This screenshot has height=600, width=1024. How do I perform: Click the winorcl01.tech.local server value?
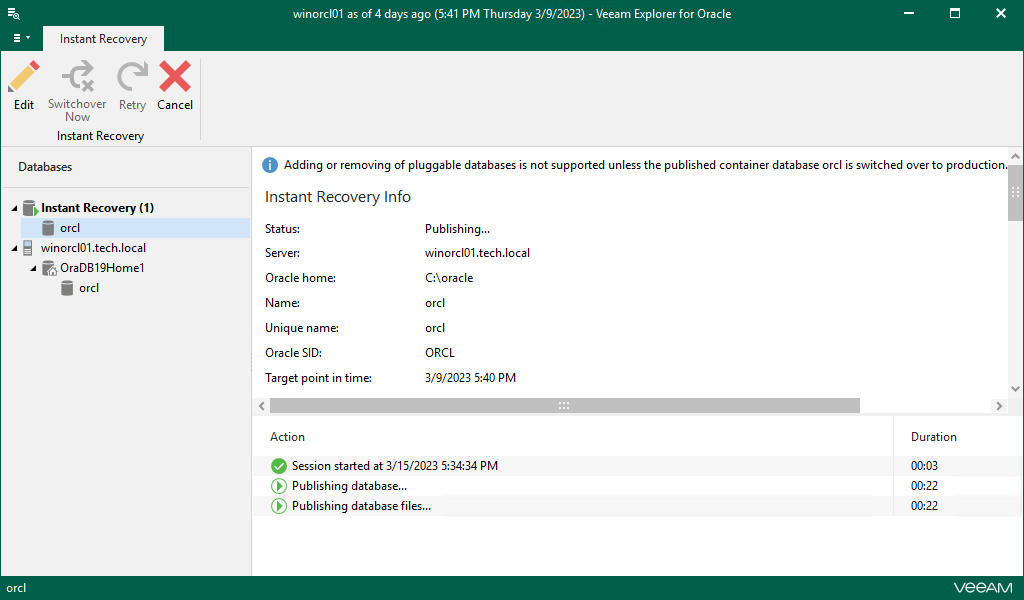(477, 253)
